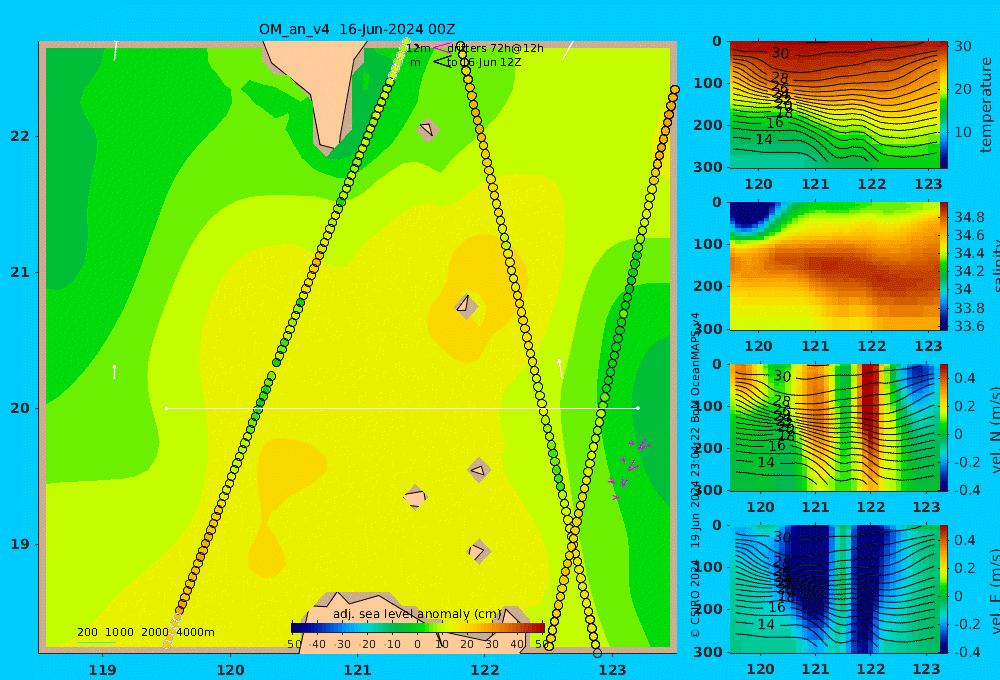Image resolution: width=1000 pixels, height=680 pixels.
Task: Click the 'drifters 72h@12h' legend text
Action: tap(495, 48)
